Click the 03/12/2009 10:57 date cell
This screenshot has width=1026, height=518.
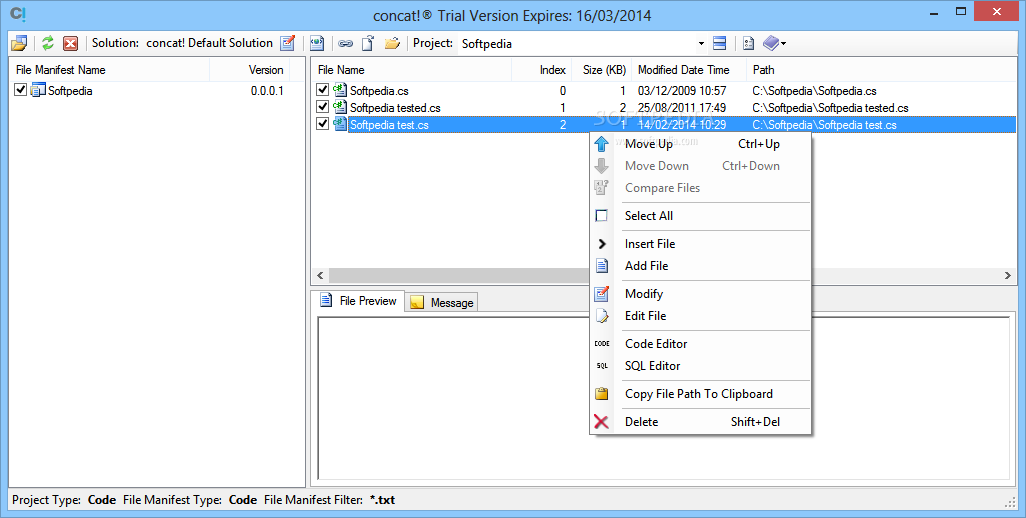coord(682,91)
